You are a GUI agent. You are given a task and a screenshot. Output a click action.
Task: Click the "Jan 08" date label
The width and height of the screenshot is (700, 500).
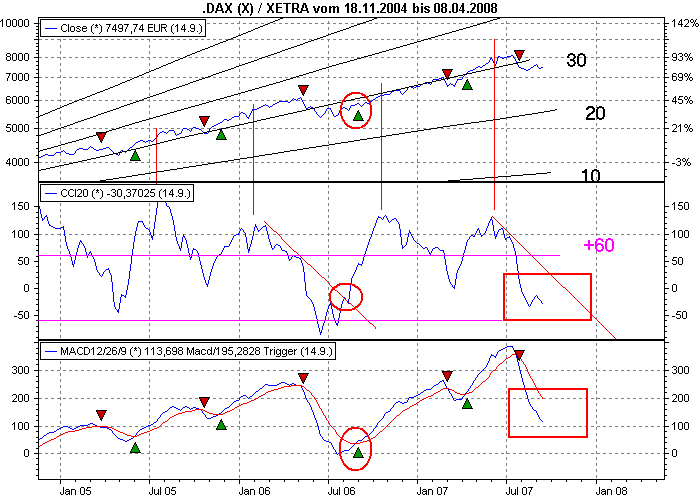[x=611, y=491]
